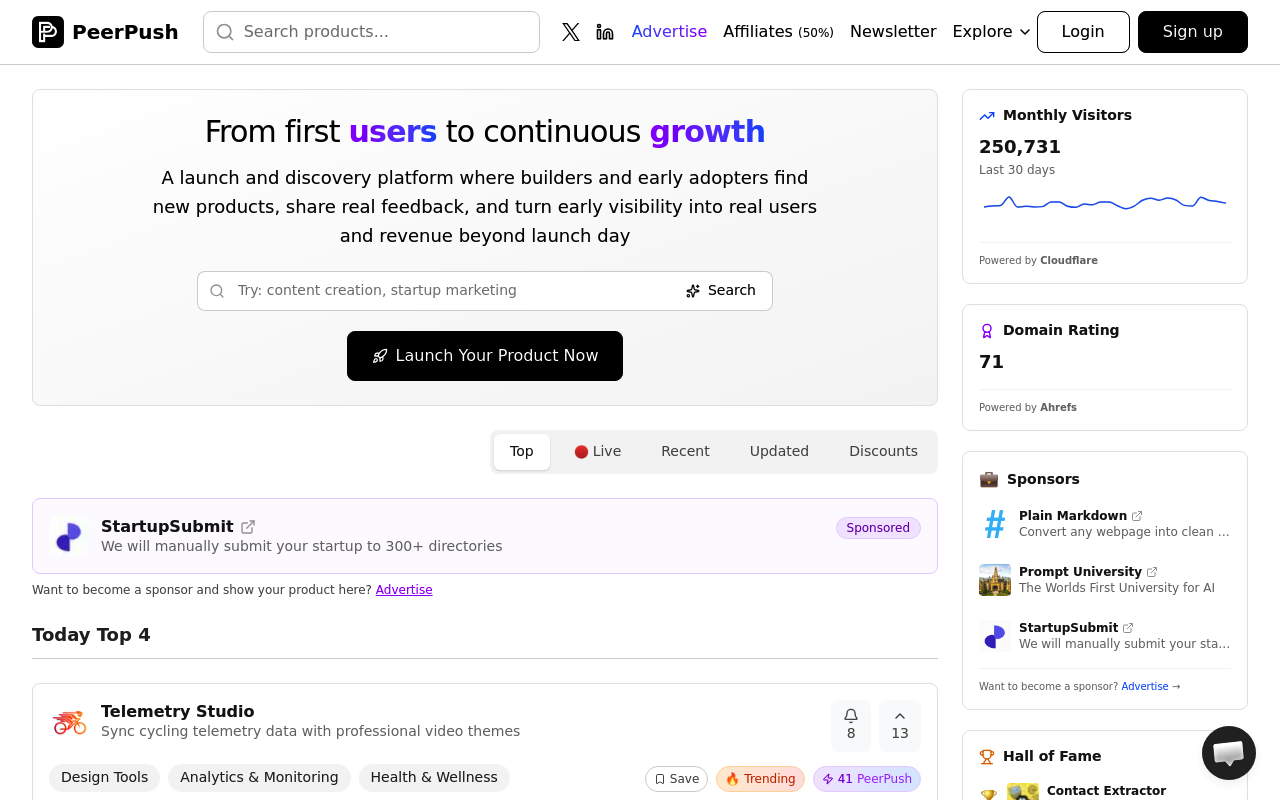Screen dimensions: 1280x800
Task: Open the X (Twitter) profile icon
Action: click(571, 32)
